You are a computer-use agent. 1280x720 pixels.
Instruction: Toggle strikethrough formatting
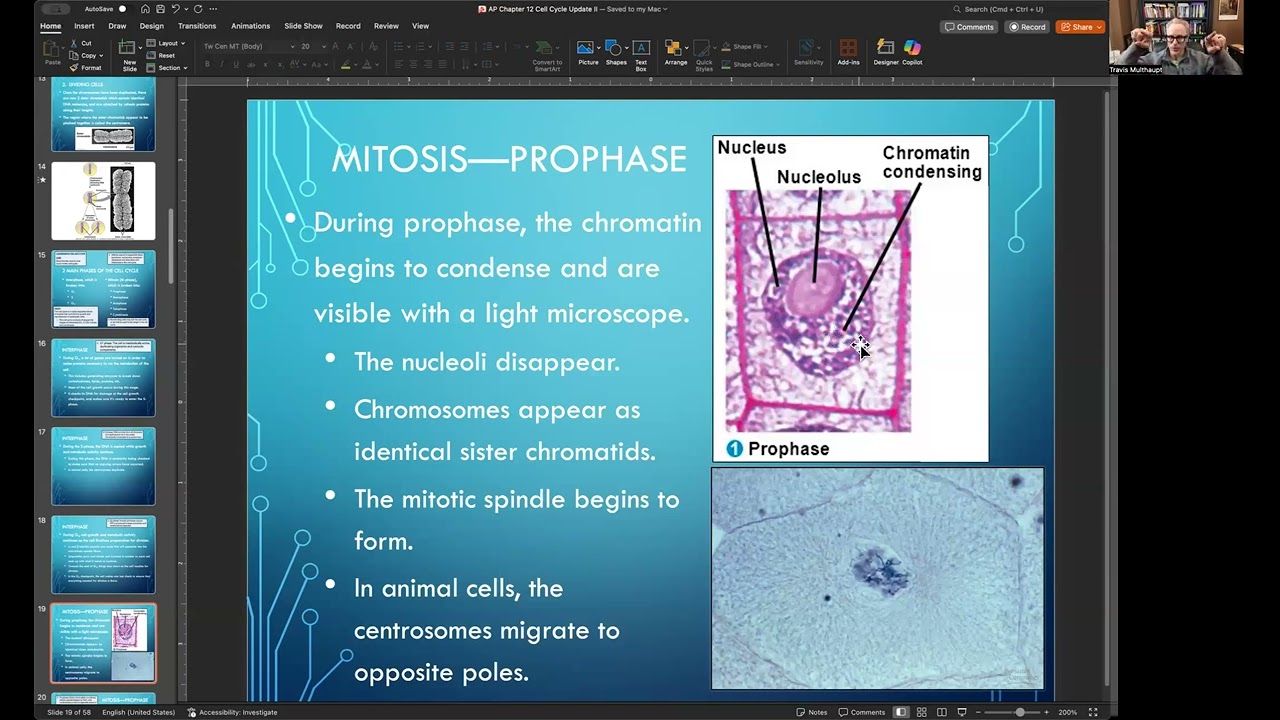[x=251, y=64]
